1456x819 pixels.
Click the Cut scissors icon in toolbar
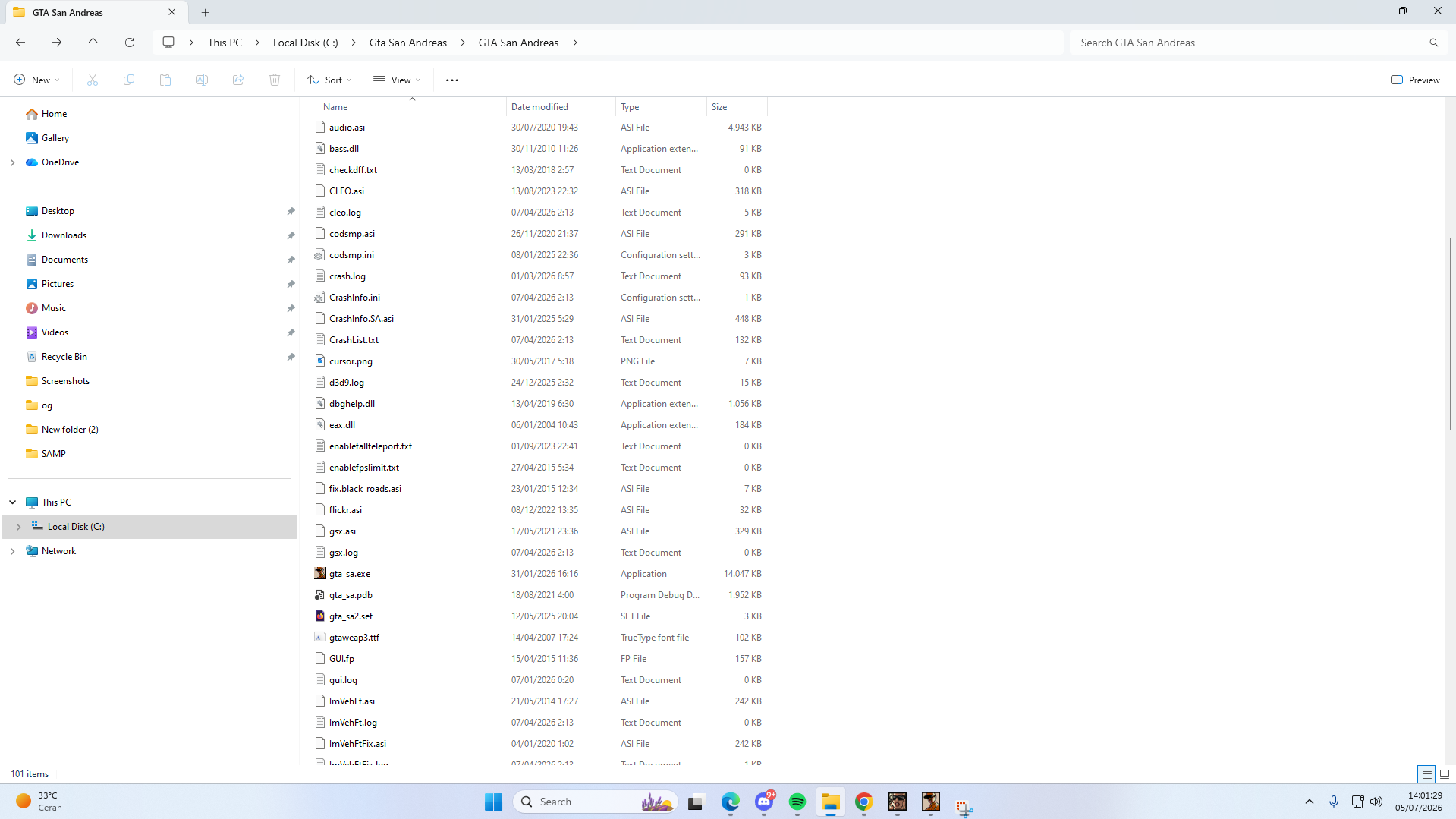coord(93,80)
